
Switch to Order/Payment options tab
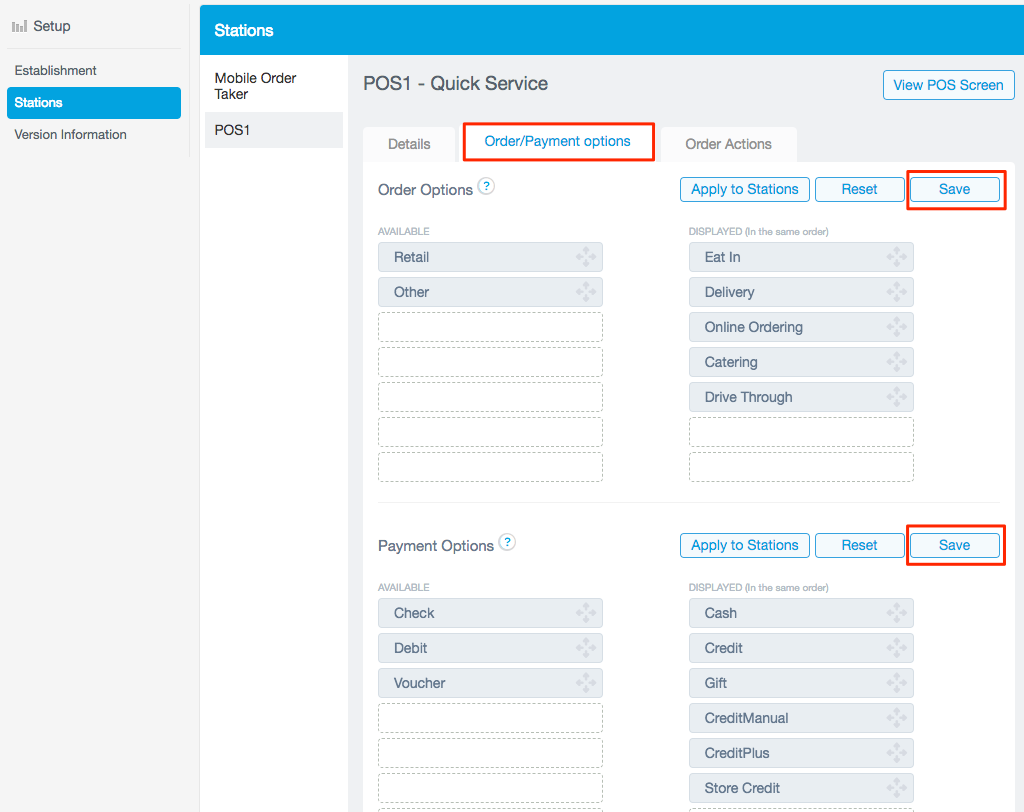click(x=558, y=141)
